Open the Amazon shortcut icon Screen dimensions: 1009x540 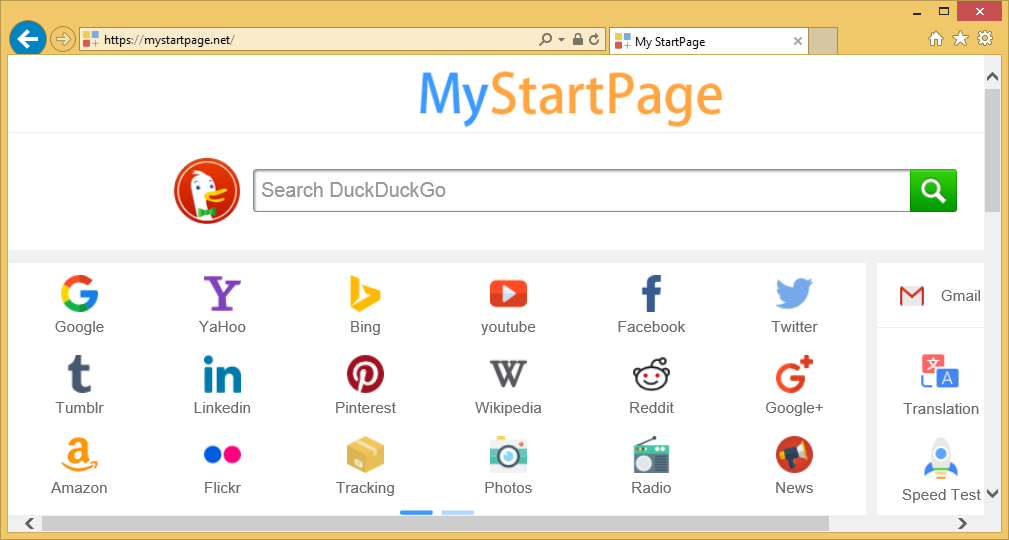coord(79,455)
